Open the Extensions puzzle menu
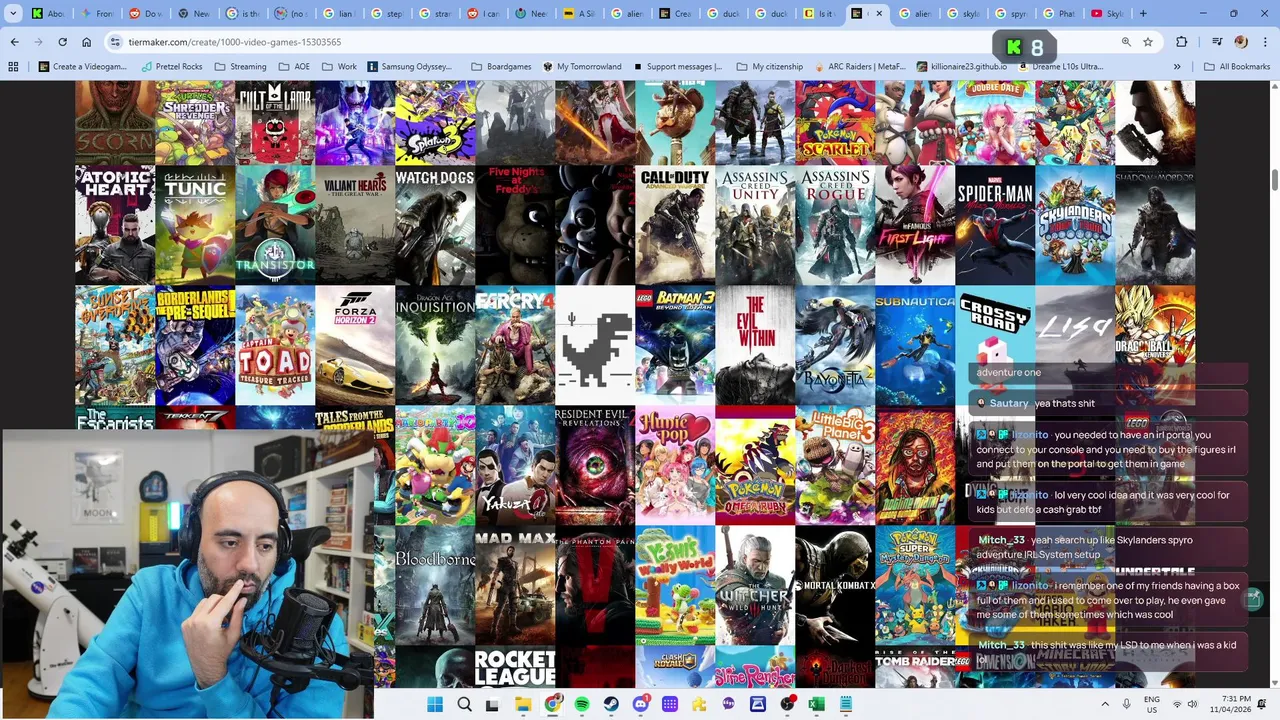1280x720 pixels. point(1182,42)
